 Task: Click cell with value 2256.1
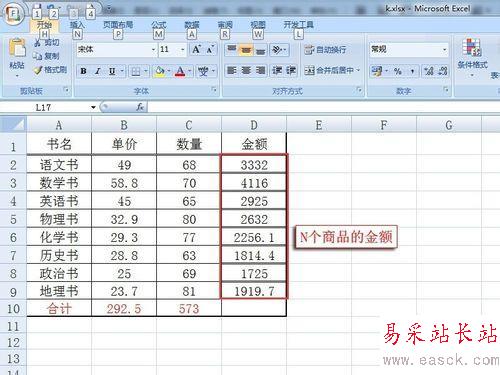coord(254,237)
